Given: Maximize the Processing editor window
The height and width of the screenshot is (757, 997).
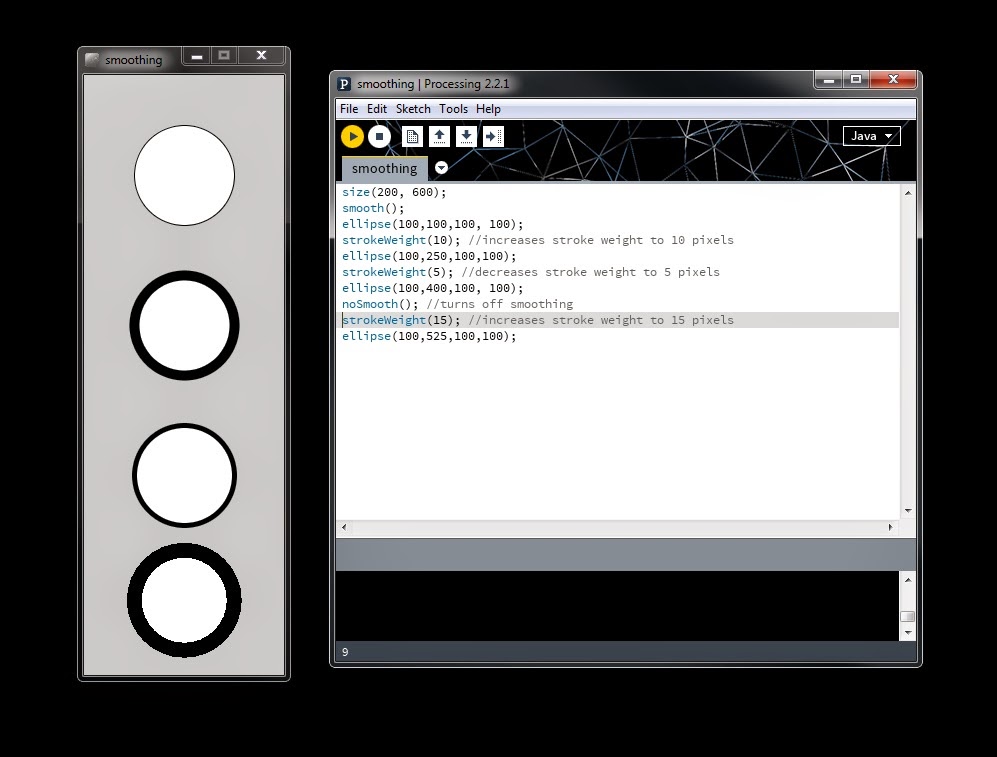Looking at the screenshot, I should [x=856, y=79].
